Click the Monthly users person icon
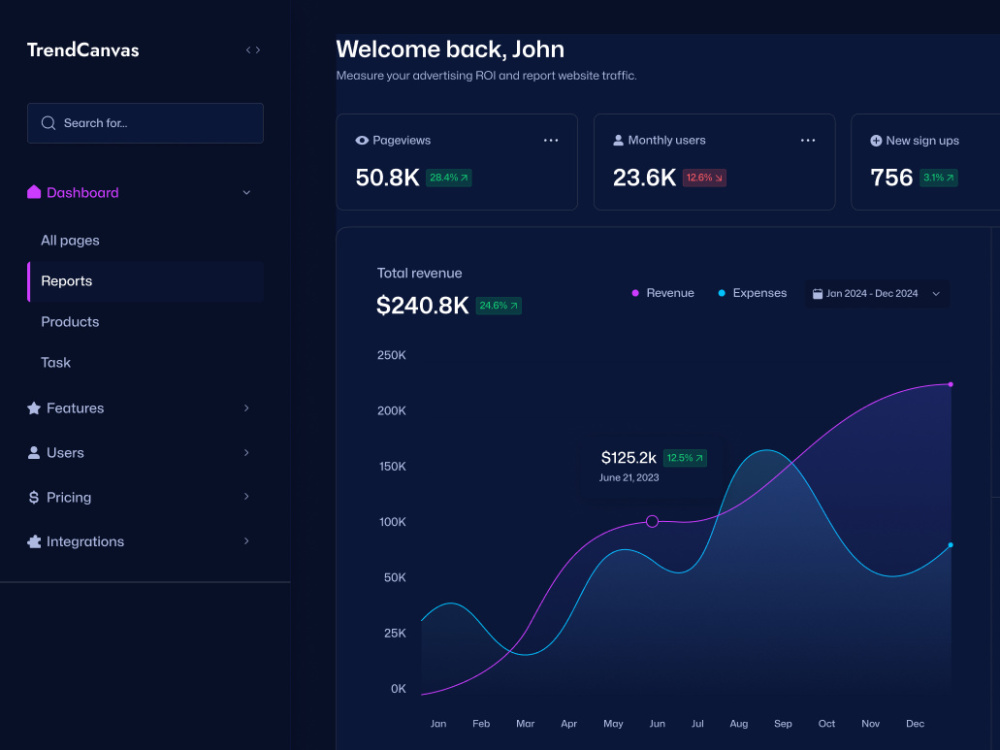Viewport: 1000px width, 750px height. click(618, 140)
